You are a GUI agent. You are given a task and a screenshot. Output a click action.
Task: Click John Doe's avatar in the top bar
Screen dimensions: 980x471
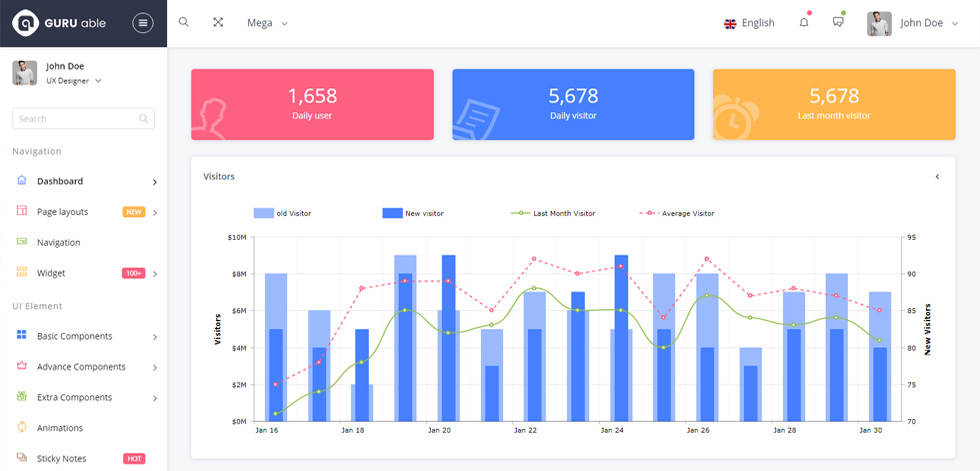tap(879, 23)
